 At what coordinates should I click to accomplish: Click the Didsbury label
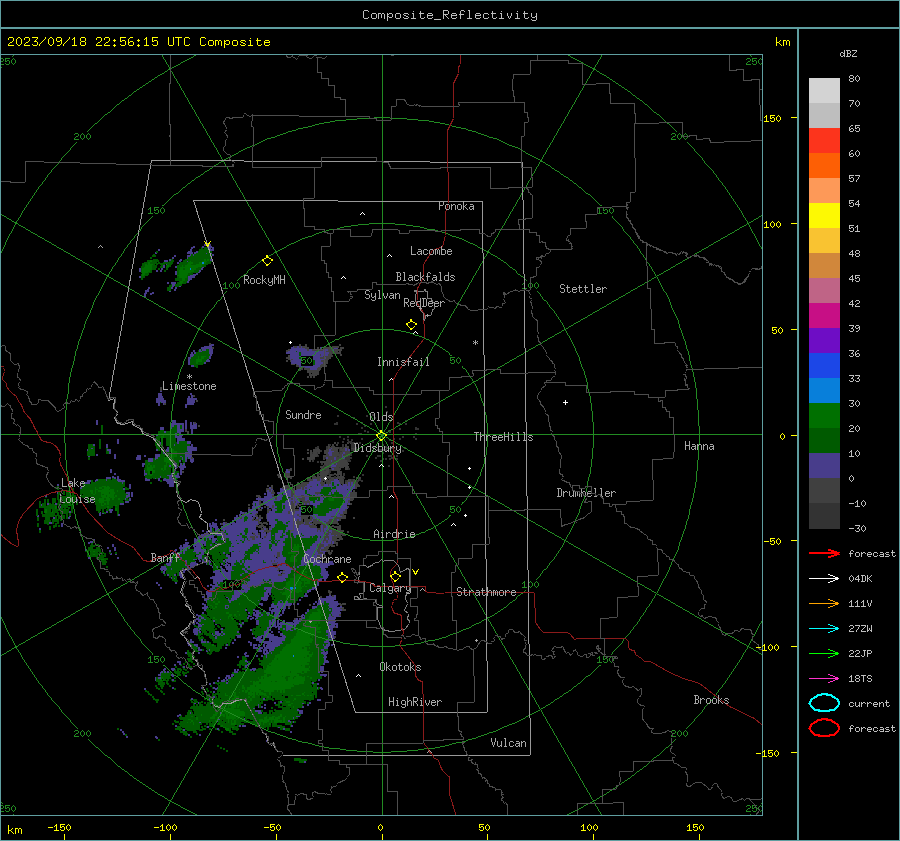point(377,448)
